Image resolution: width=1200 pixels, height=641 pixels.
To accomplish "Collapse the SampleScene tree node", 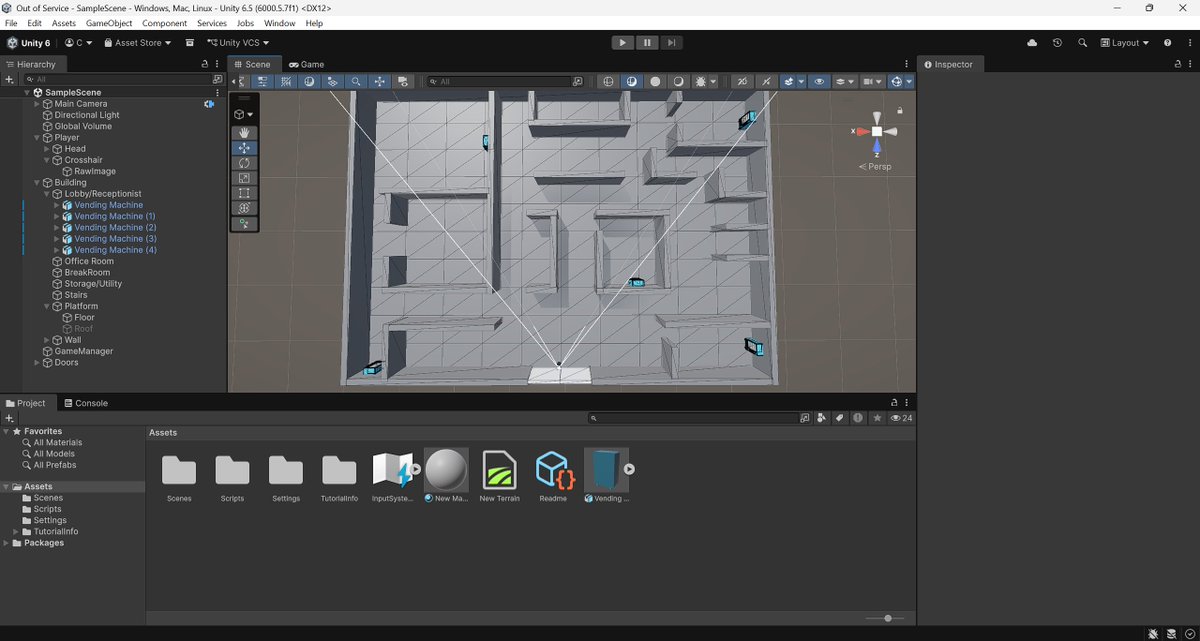I will pos(28,93).
